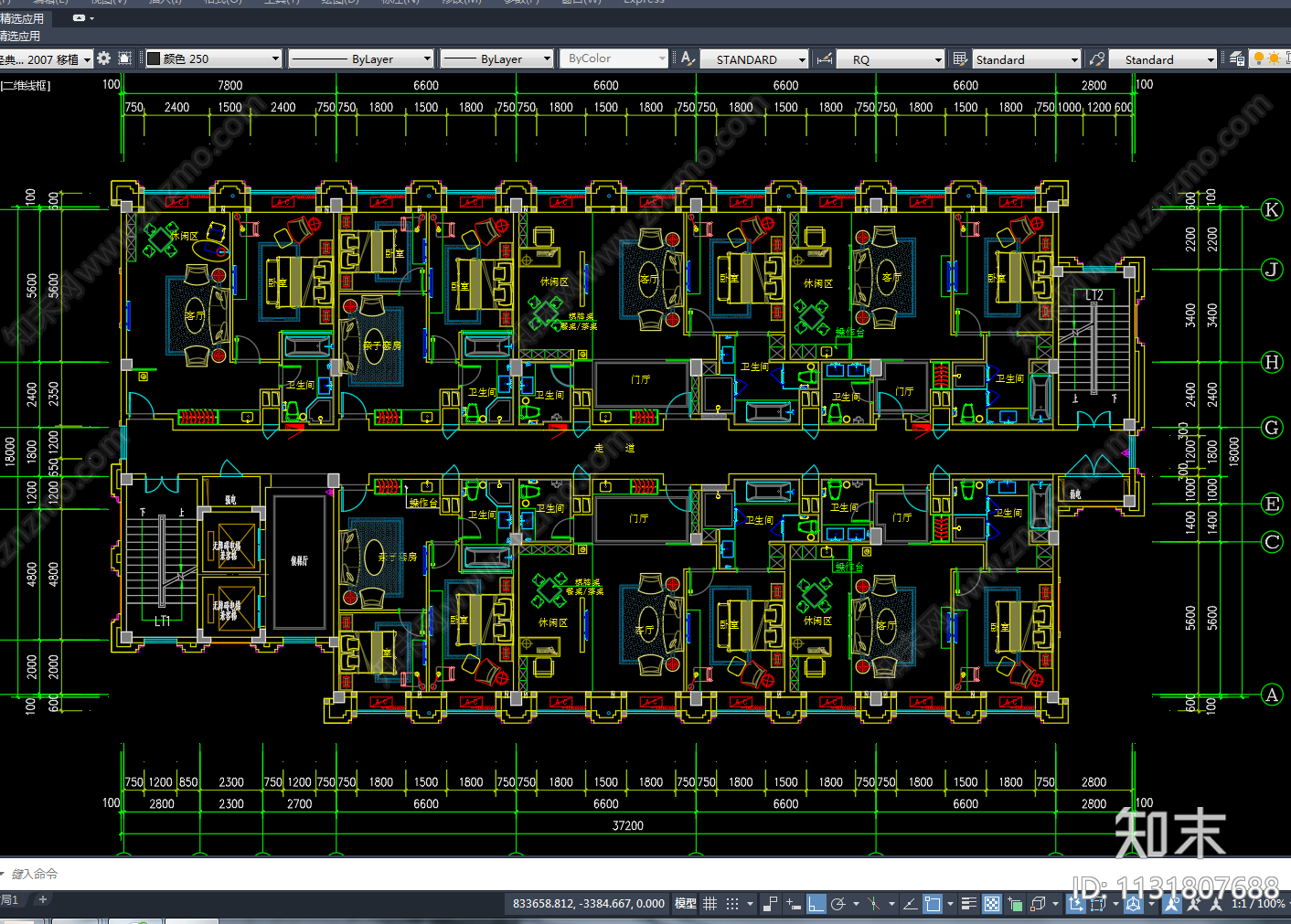This screenshot has height=924, width=1291.
Task: Toggle ortho mode in status bar
Action: coord(816,903)
